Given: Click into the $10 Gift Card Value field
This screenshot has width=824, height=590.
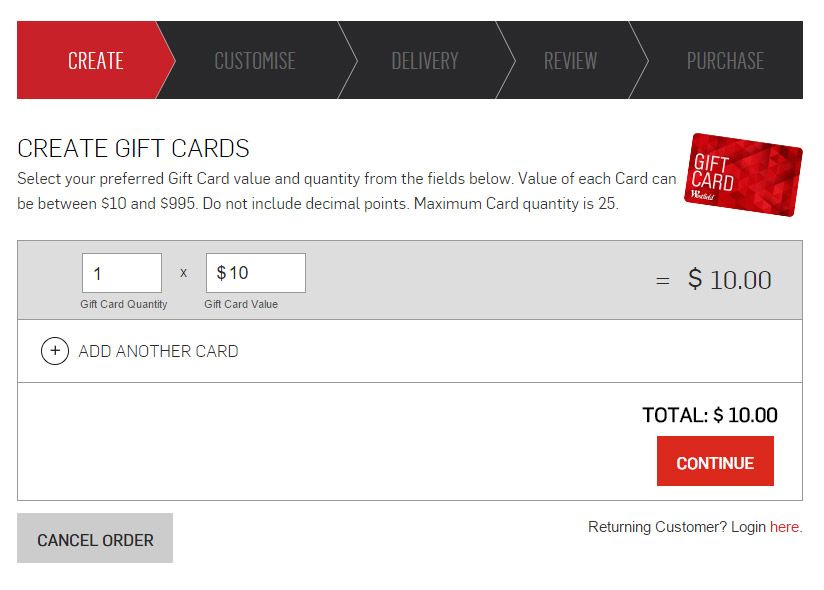Looking at the screenshot, I should [255, 273].
